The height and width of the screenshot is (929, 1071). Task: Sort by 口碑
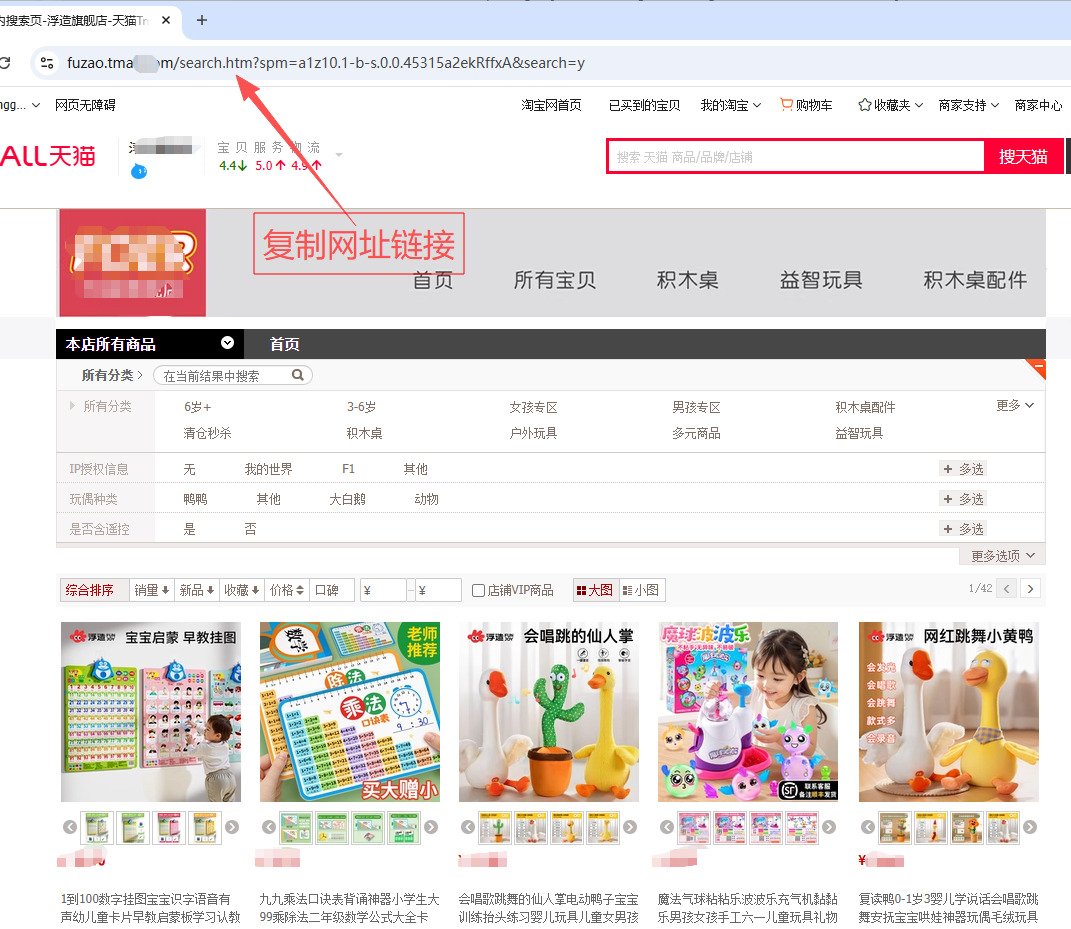332,590
